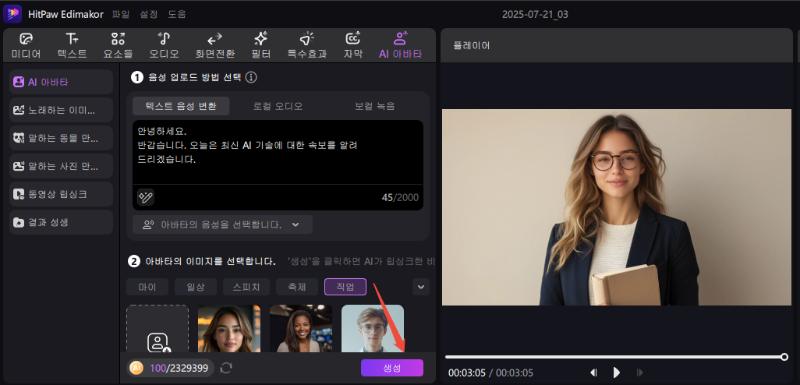Open the 요소들 elements panel
This screenshot has height=385, width=800.
coord(118,46)
